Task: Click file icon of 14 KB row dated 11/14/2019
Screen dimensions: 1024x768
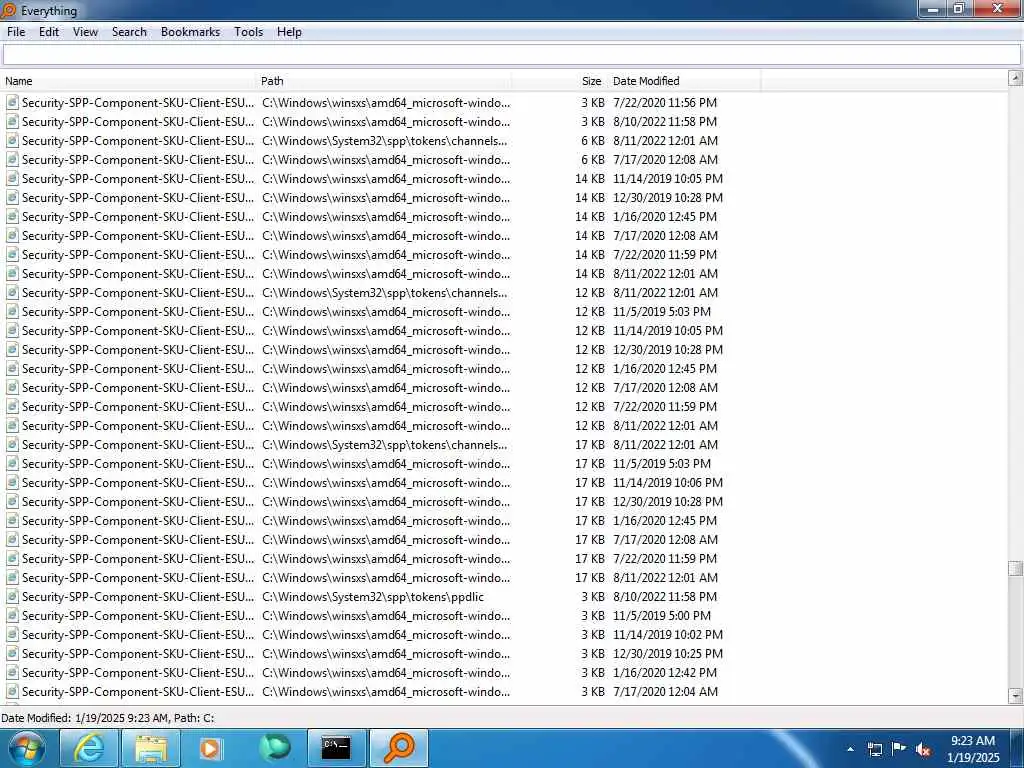Action: tap(12, 178)
